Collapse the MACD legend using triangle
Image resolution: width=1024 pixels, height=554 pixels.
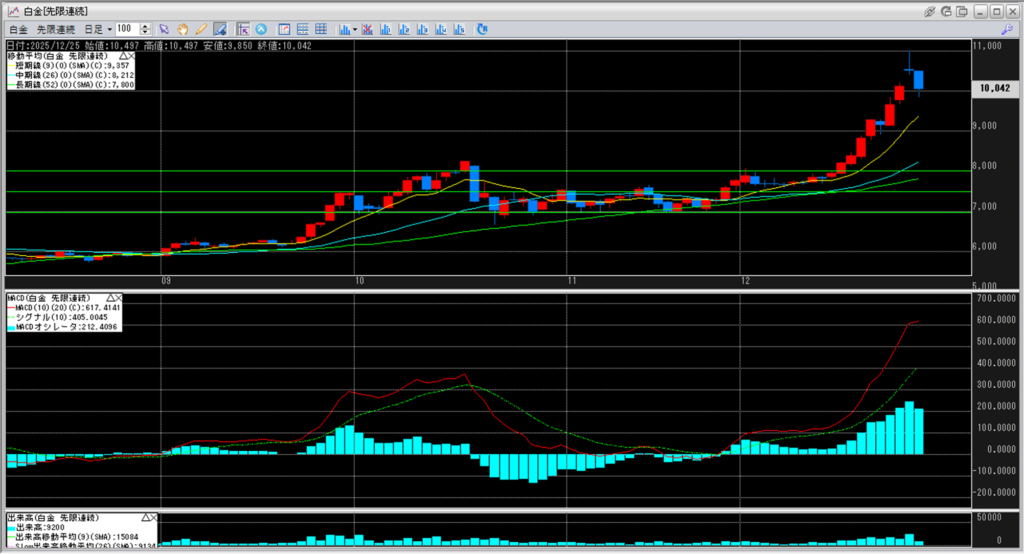[x=108, y=298]
